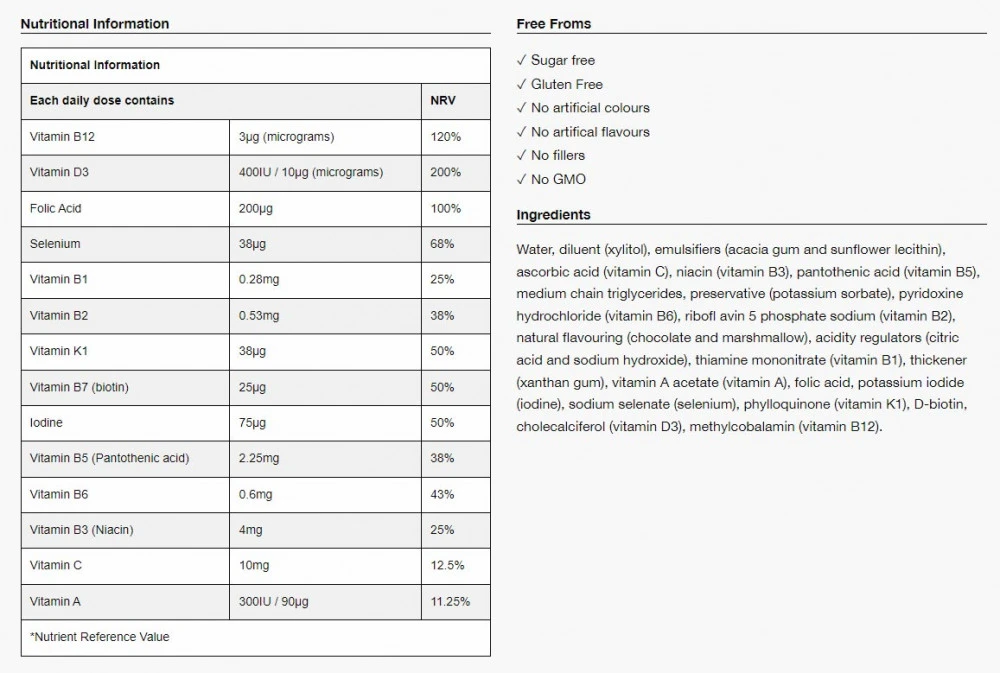Click the Vitamin C 12.5% NRV value

click(x=447, y=565)
